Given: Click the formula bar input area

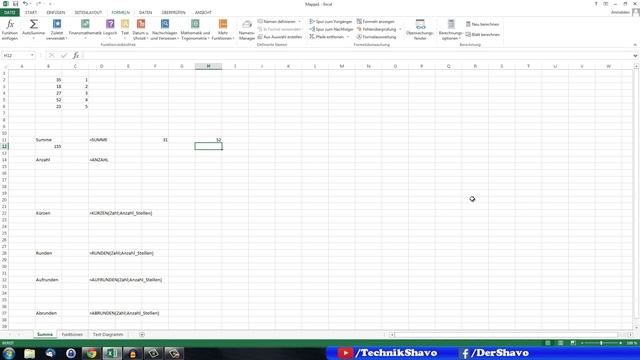Looking at the screenshot, I should click(357, 56).
